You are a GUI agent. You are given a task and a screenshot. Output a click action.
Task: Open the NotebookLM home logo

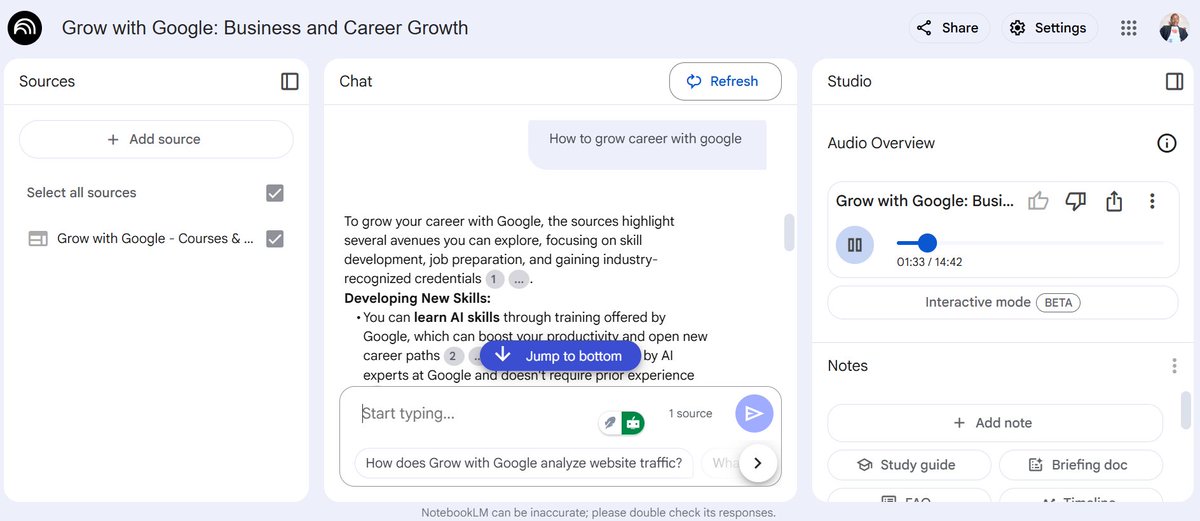pyautogui.click(x=25, y=28)
